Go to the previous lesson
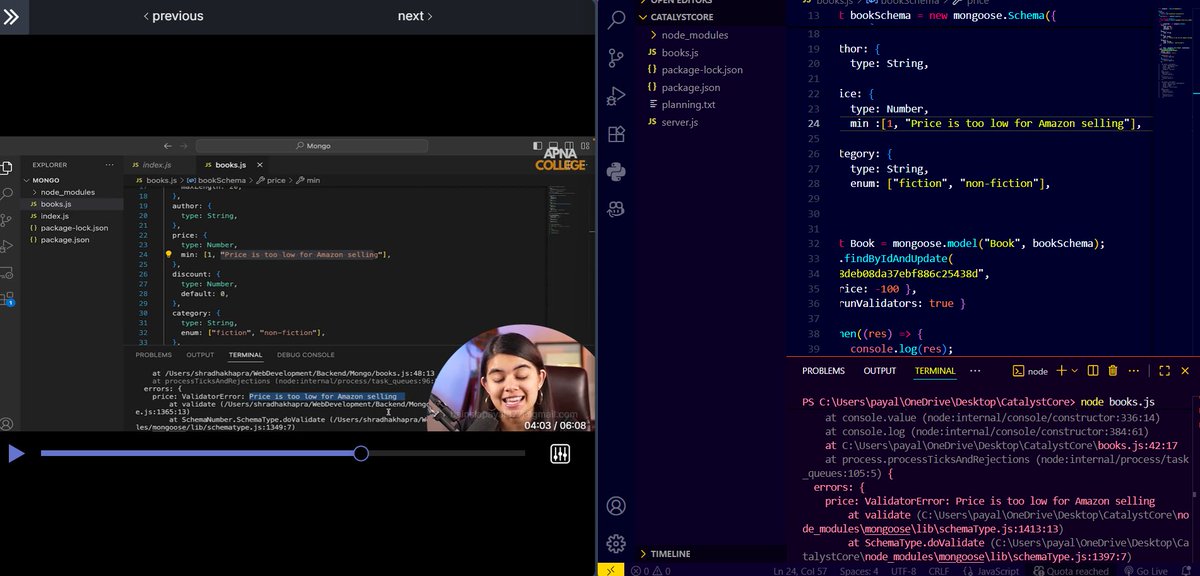This screenshot has width=1200, height=576. [173, 16]
